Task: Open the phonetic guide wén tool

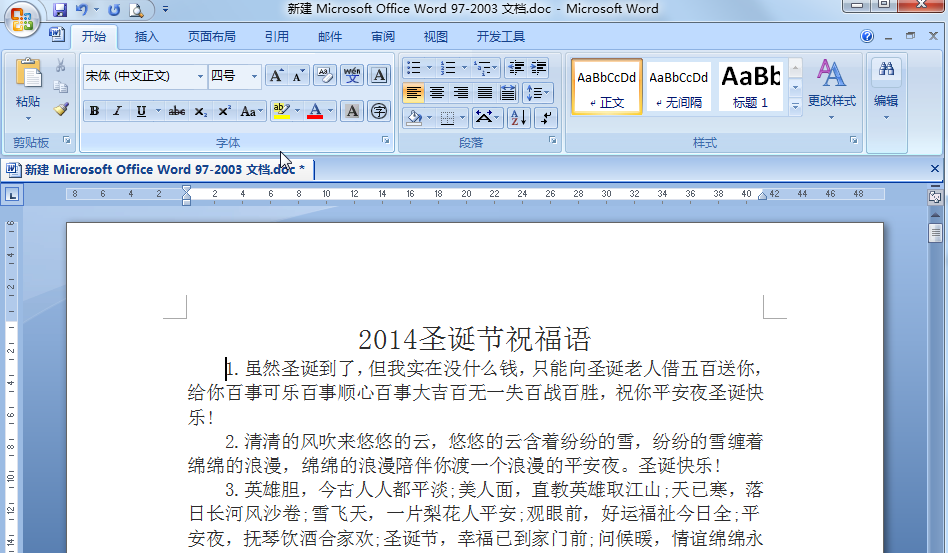Action: coord(352,76)
